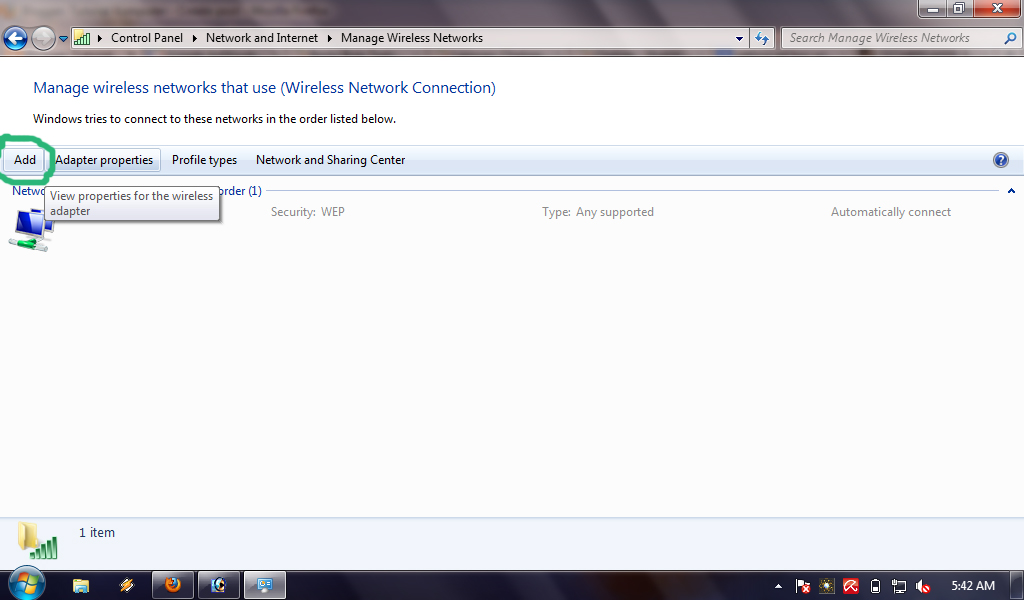Open Windows Explorer from taskbar
Viewport: 1024px width, 600px height.
pyautogui.click(x=81, y=585)
